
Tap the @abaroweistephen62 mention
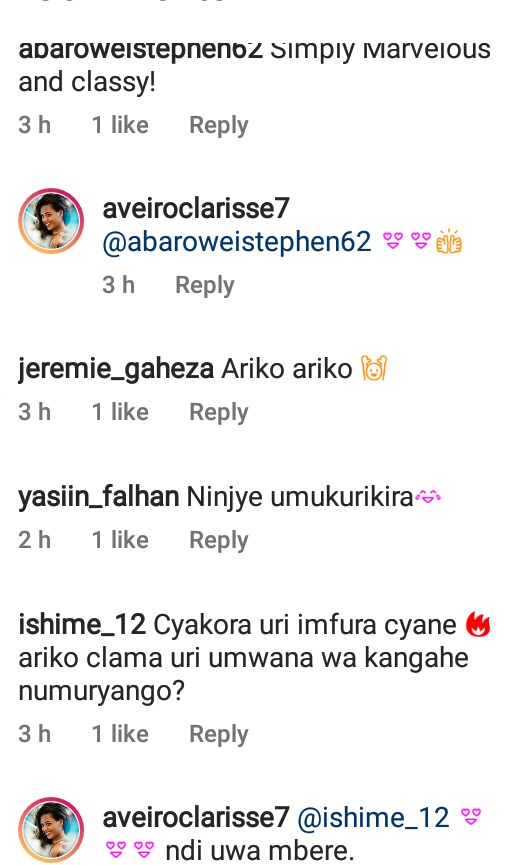click(x=237, y=242)
